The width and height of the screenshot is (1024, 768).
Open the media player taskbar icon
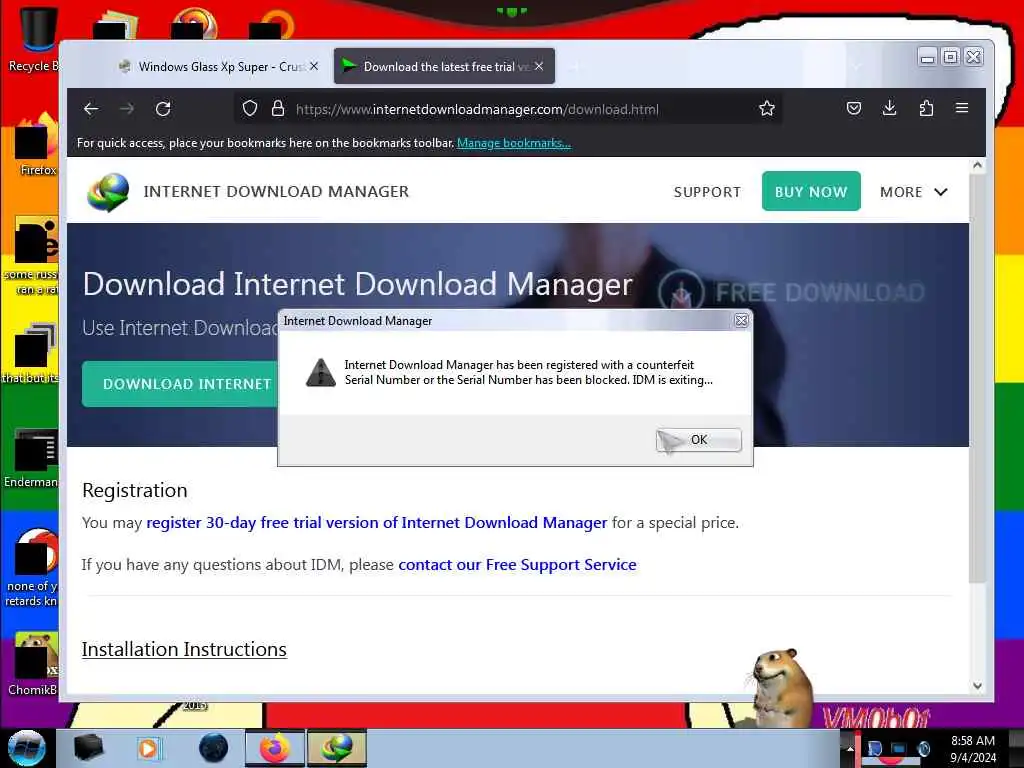[x=148, y=748]
